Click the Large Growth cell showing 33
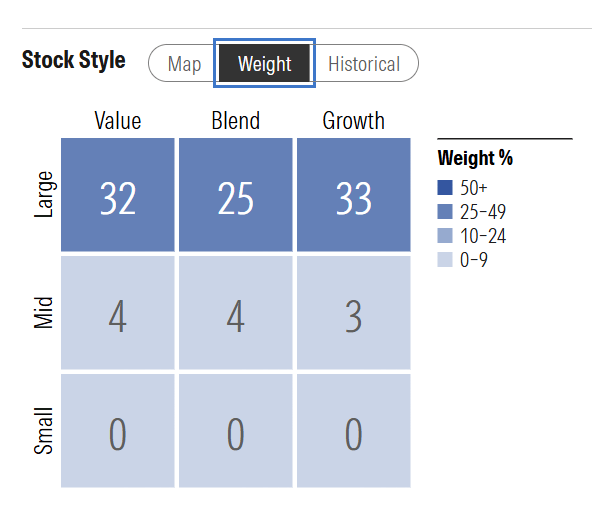592x528 pixels. click(354, 195)
